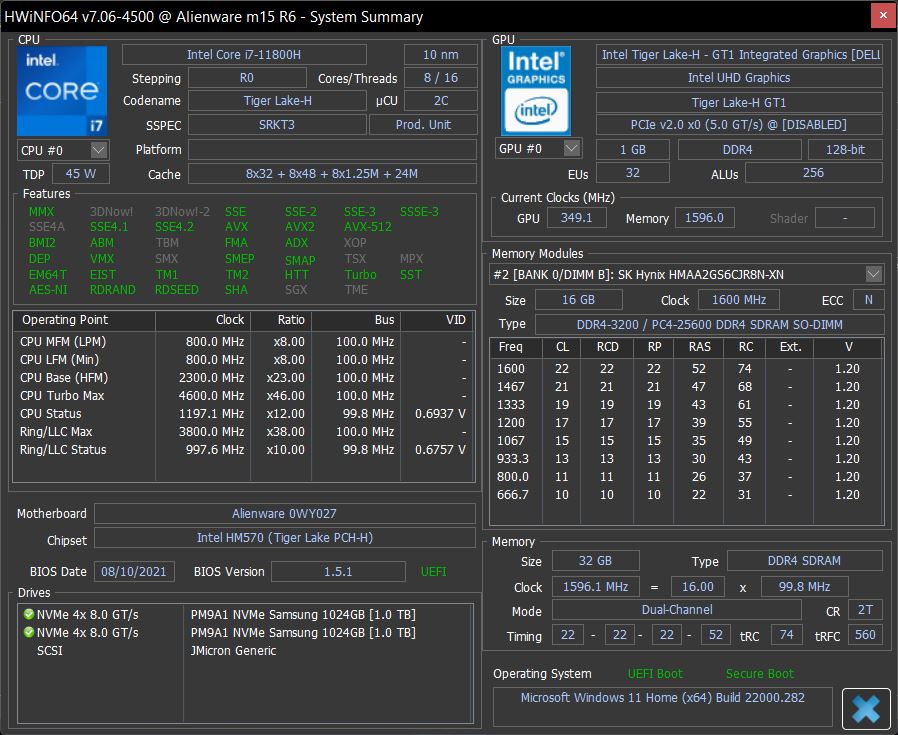Click the green check icon of second NVMe drive
Viewport: 898px width, 735px height.
[28, 632]
